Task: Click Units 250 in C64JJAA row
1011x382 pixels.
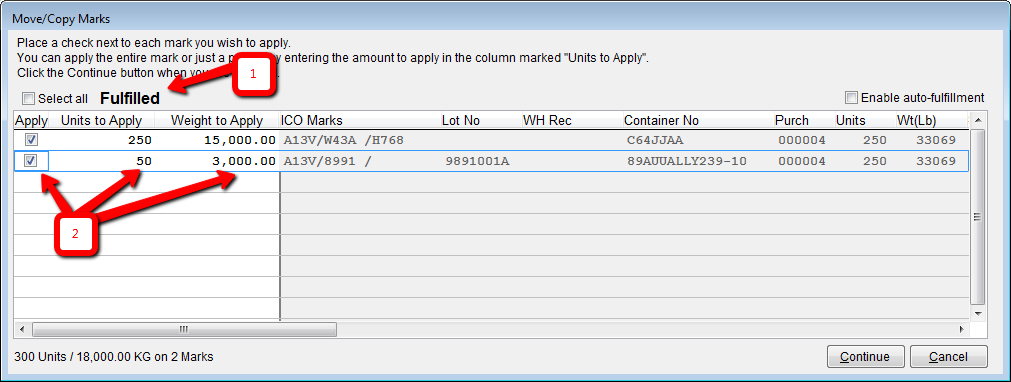Action: tap(874, 141)
